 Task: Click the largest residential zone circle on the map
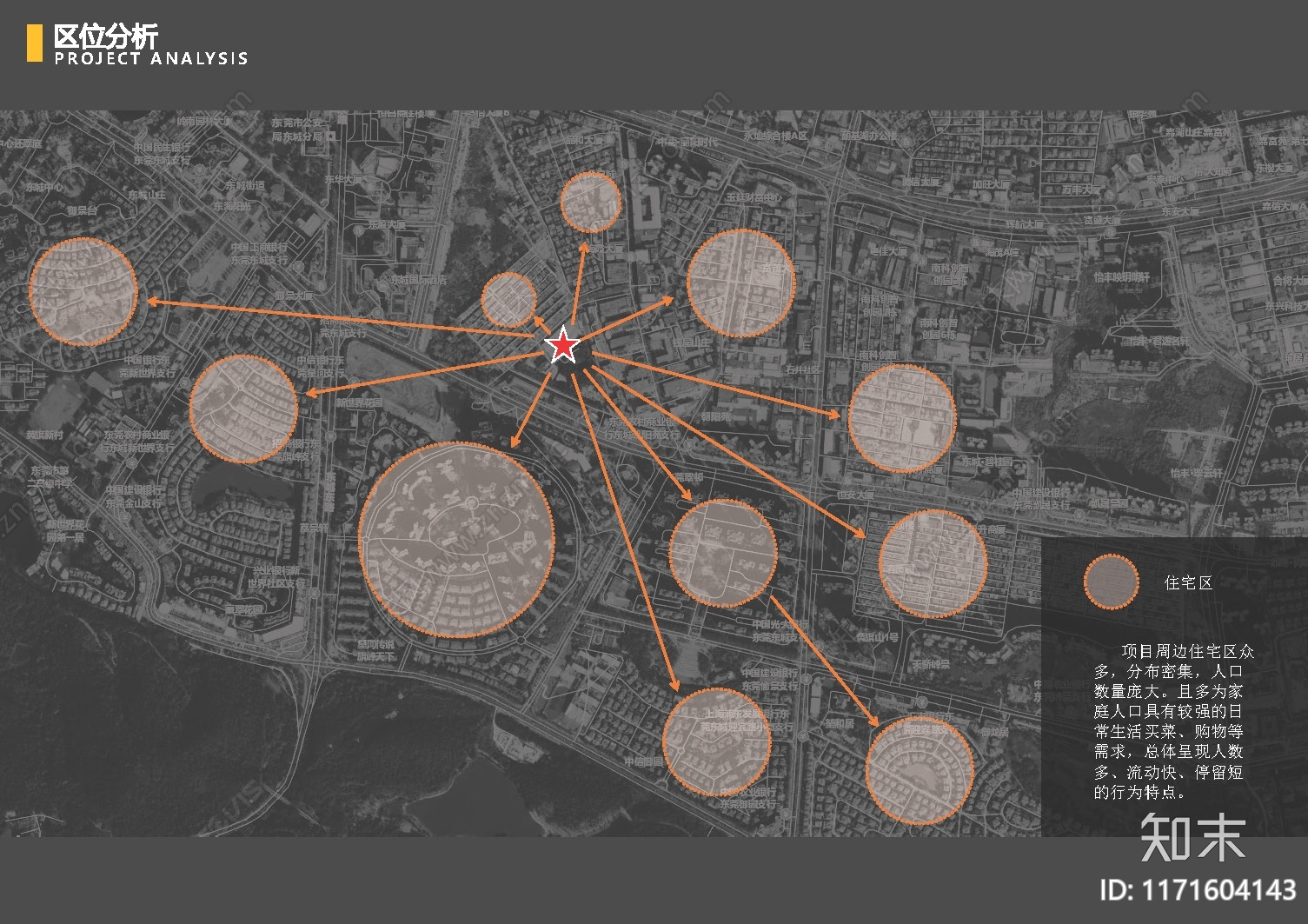[456, 540]
